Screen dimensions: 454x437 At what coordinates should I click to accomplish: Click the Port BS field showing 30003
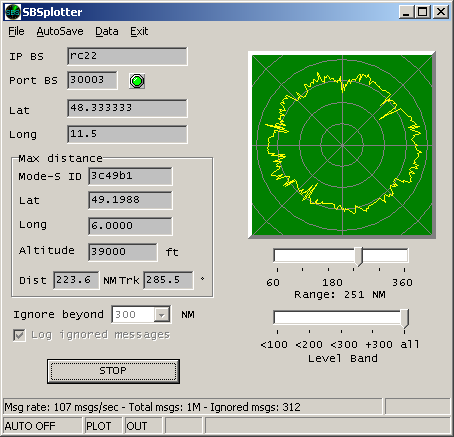tap(92, 80)
